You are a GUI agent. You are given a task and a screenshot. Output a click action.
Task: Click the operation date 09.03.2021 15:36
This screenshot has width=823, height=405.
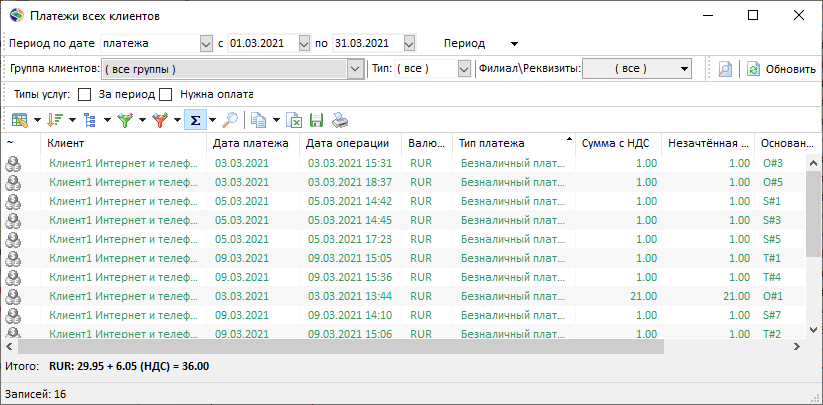coord(350,277)
